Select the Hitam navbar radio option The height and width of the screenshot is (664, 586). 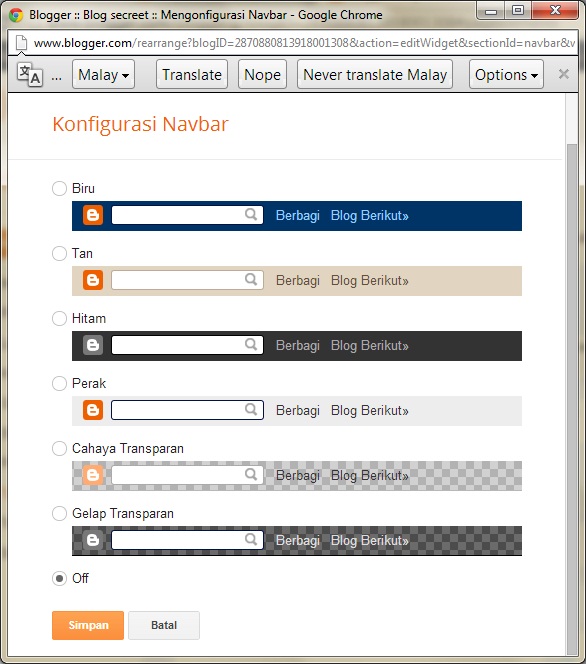tap(59, 318)
